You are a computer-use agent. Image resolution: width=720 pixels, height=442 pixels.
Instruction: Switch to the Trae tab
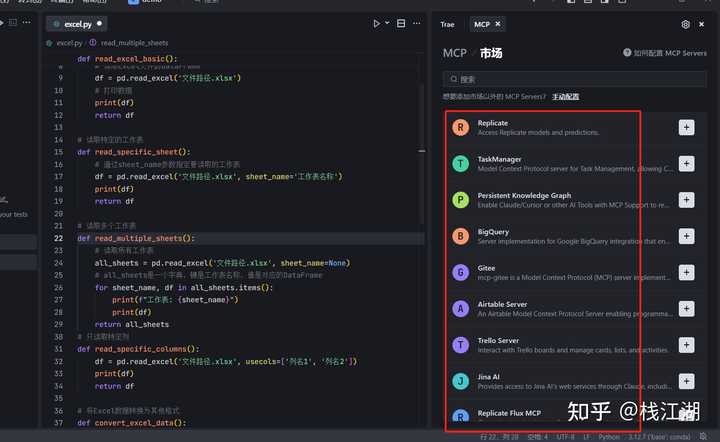click(x=447, y=24)
